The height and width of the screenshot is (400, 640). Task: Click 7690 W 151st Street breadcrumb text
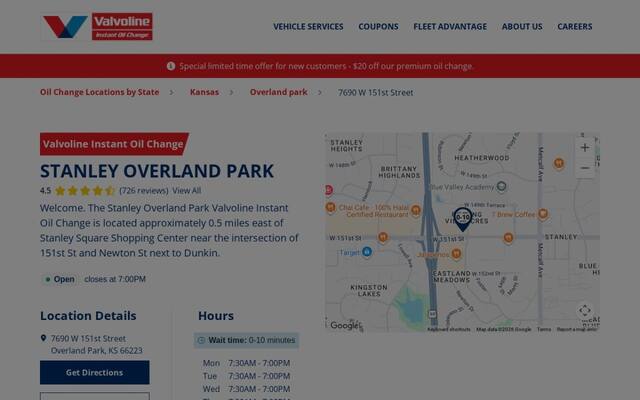(376, 93)
